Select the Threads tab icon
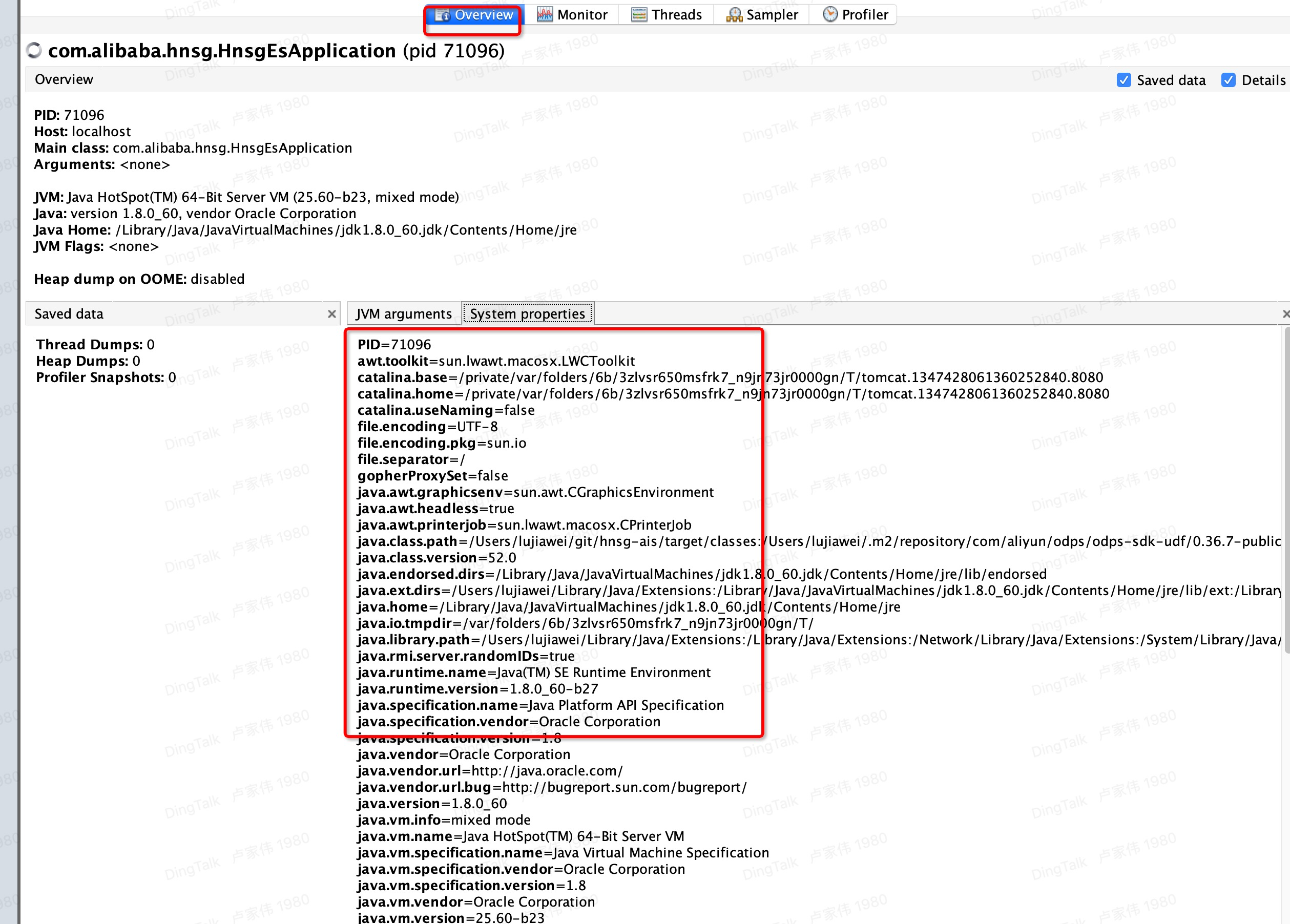The height and width of the screenshot is (924, 1290). (639, 15)
